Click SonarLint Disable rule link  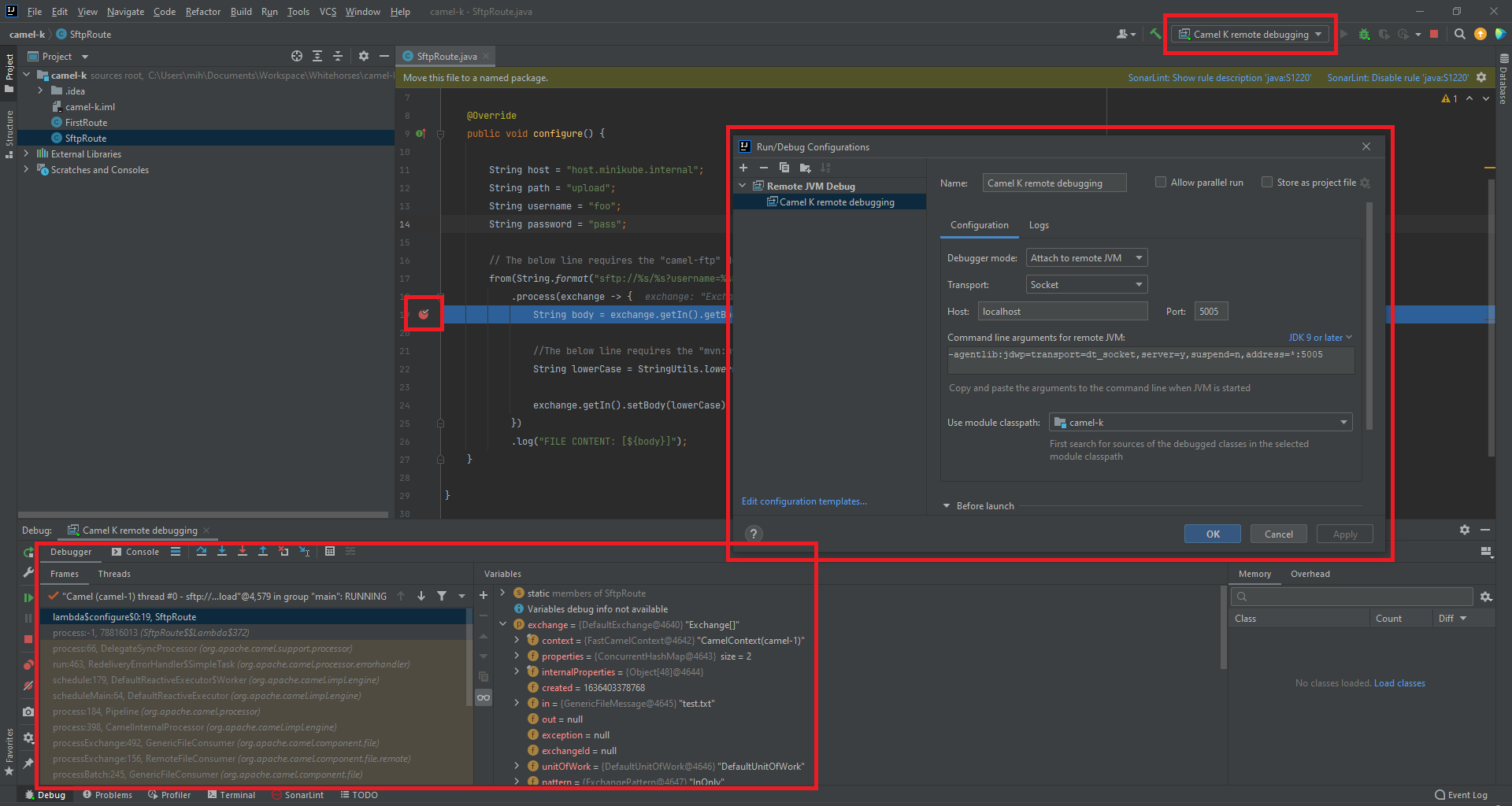point(1398,78)
